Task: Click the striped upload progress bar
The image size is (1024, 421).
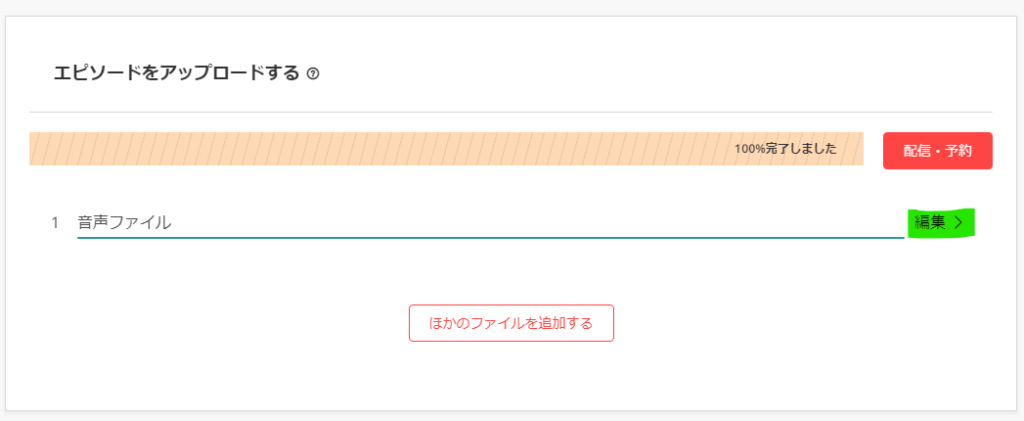Action: tap(446, 149)
